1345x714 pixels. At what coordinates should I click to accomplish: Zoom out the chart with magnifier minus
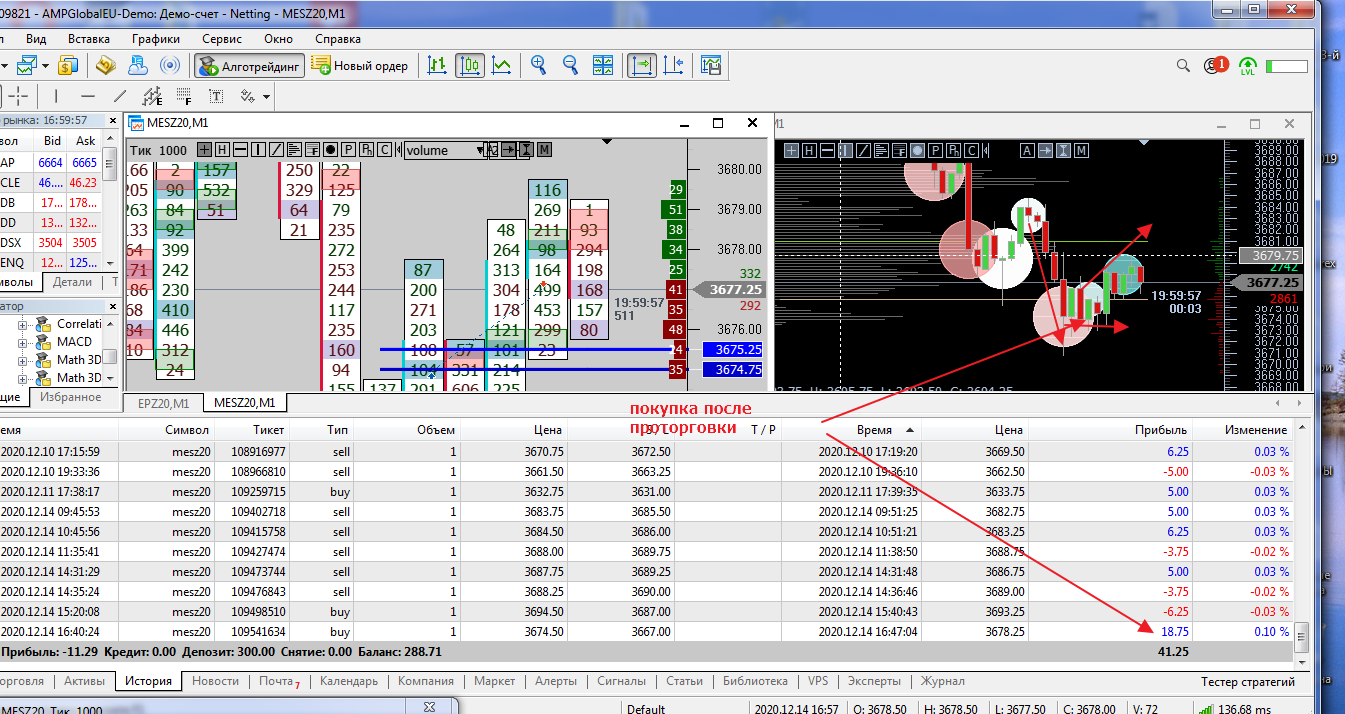[x=571, y=65]
